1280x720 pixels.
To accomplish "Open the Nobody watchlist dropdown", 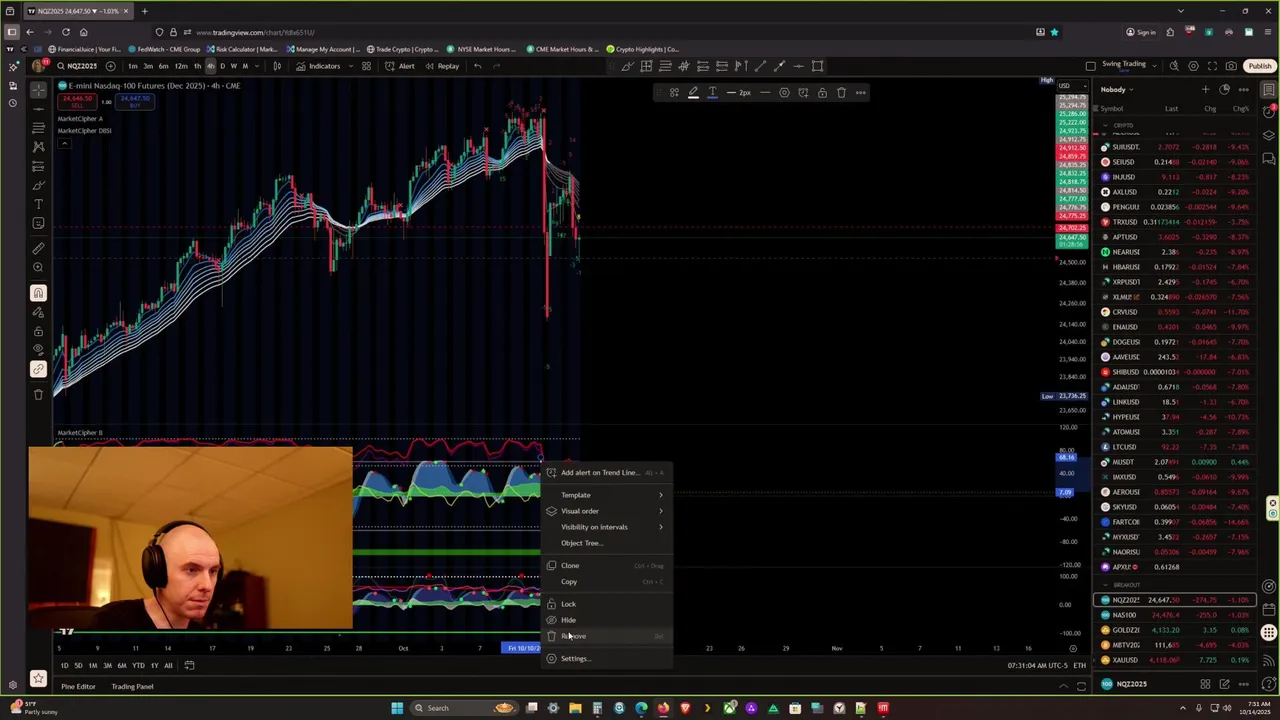I will tap(1117, 90).
